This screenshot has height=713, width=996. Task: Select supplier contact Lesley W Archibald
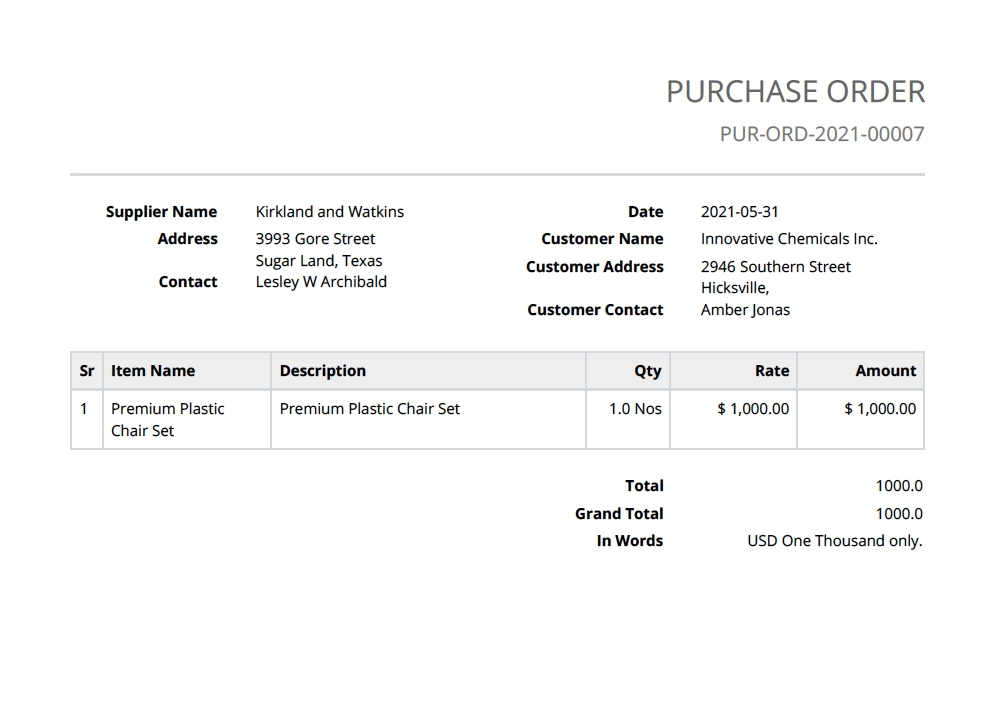(x=321, y=282)
